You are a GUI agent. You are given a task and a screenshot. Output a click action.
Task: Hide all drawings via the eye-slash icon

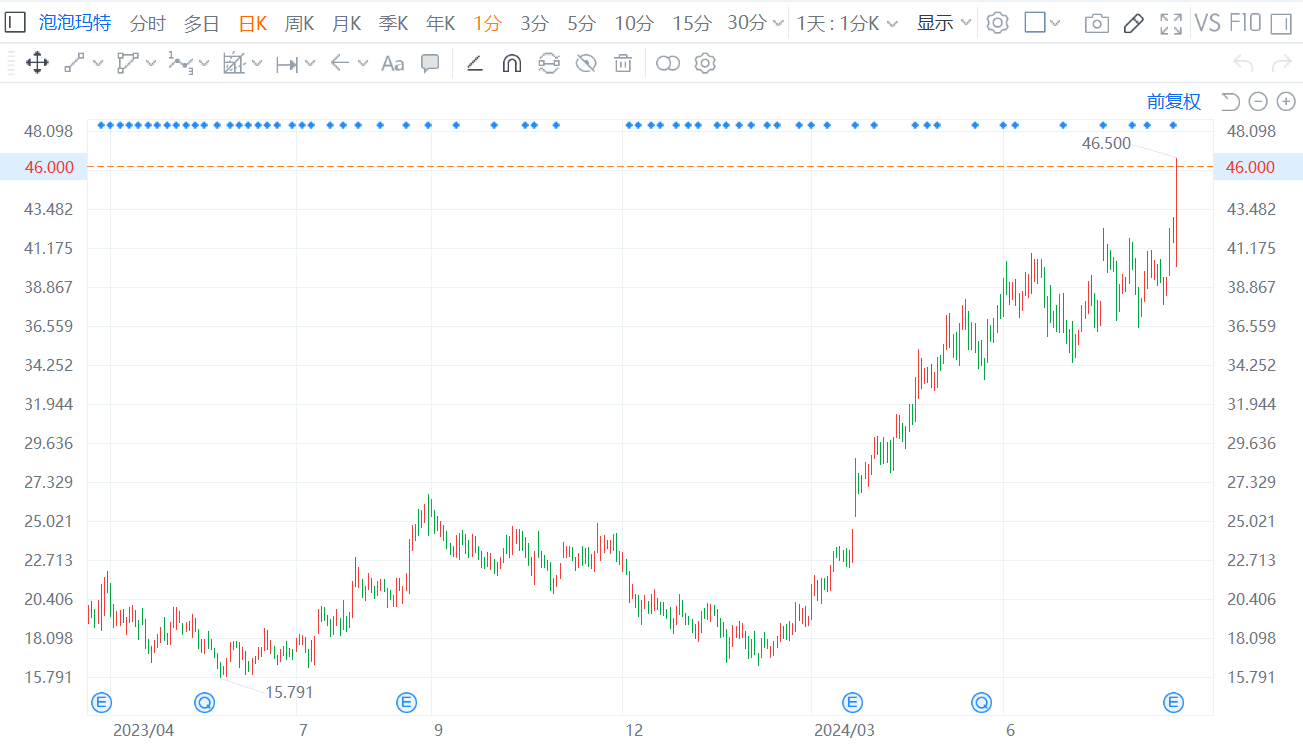[585, 63]
